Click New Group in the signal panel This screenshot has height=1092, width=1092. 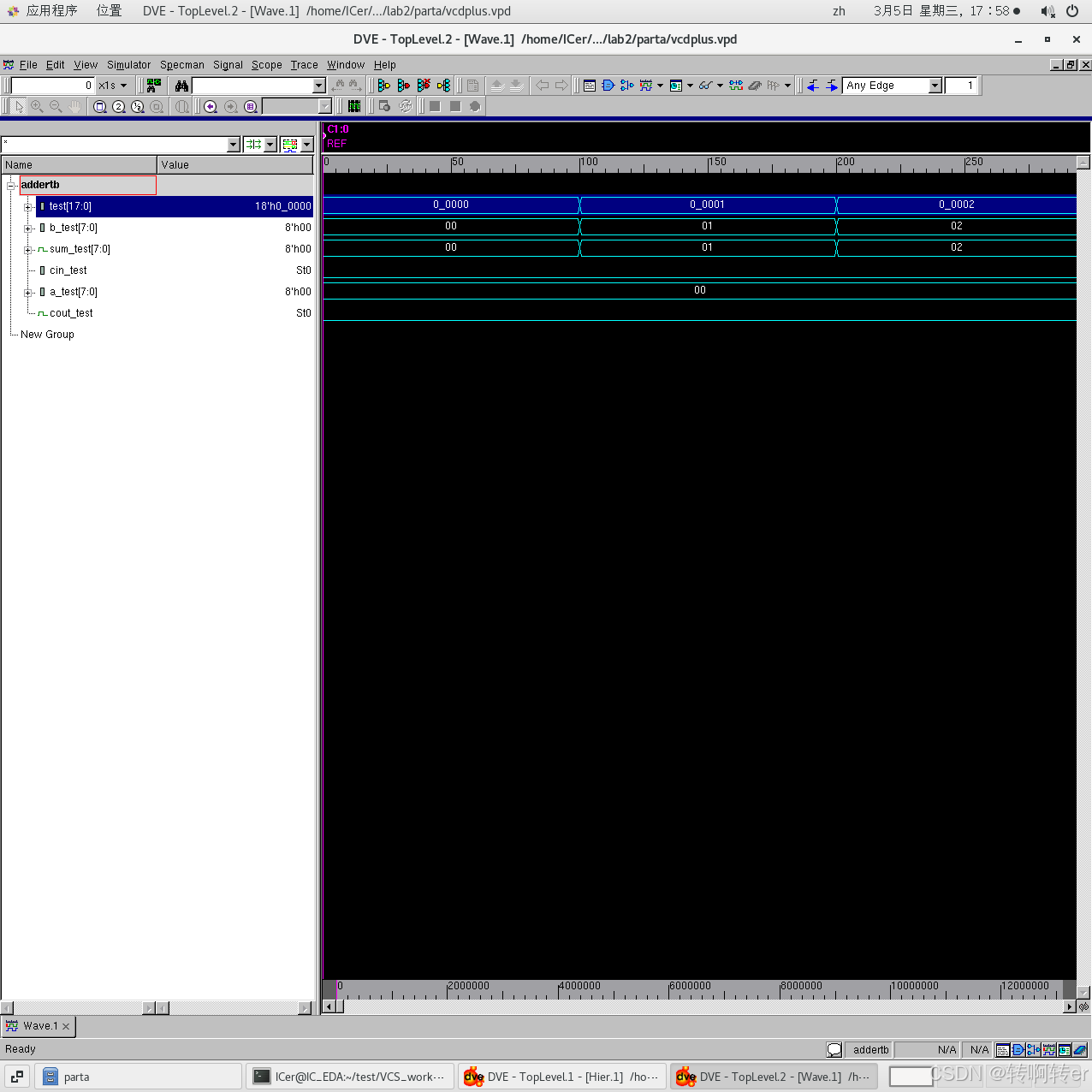pos(47,334)
